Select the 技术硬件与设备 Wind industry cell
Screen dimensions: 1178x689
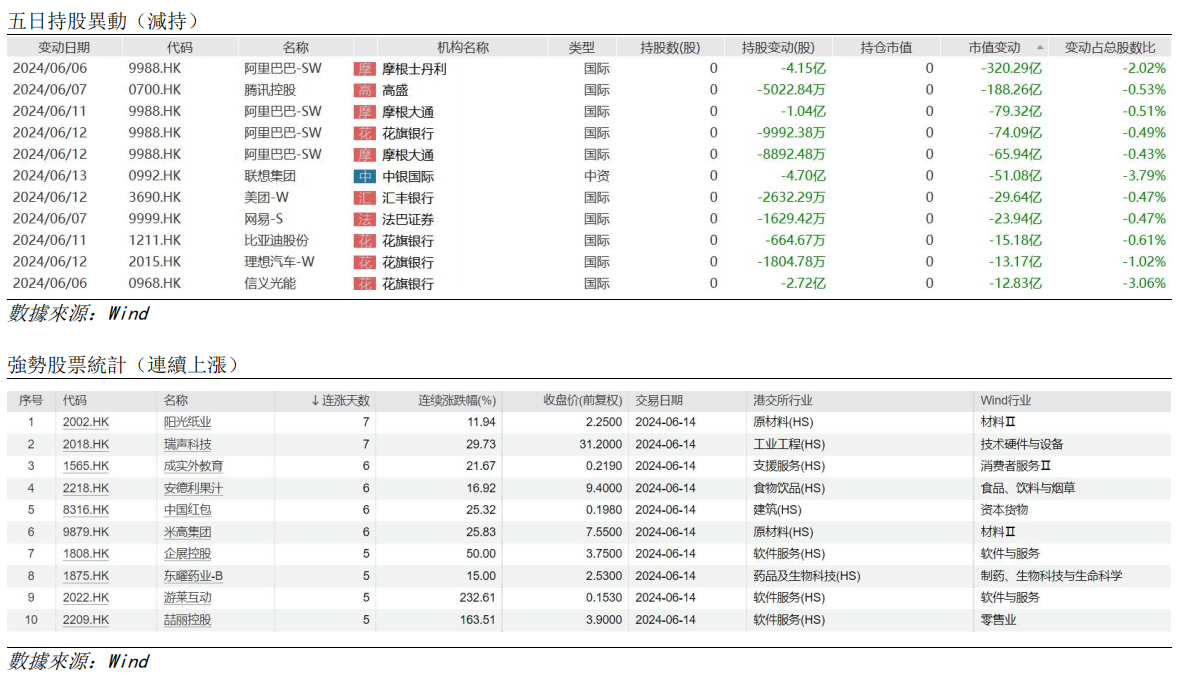tap(1022, 444)
